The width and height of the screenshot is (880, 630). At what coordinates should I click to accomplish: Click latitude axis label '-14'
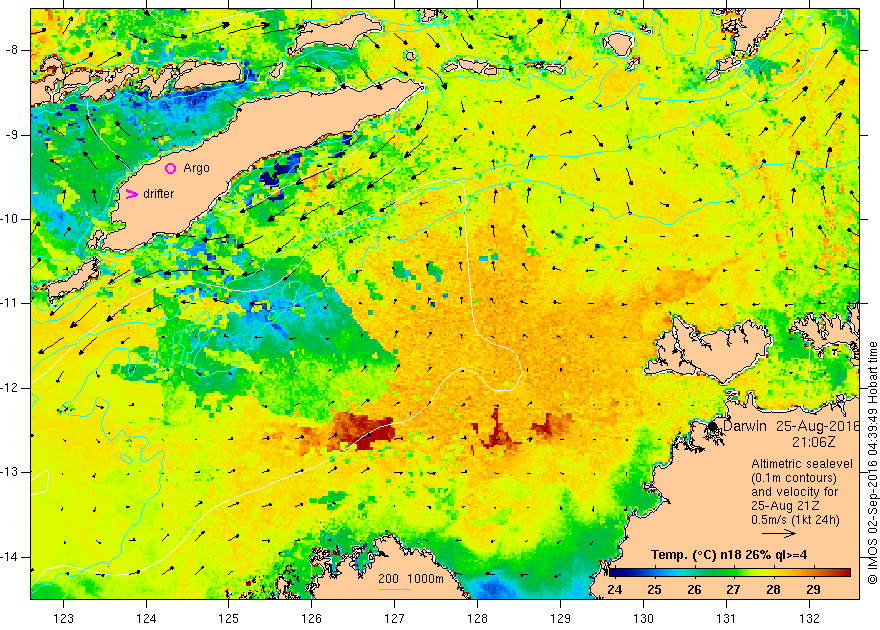point(10,557)
